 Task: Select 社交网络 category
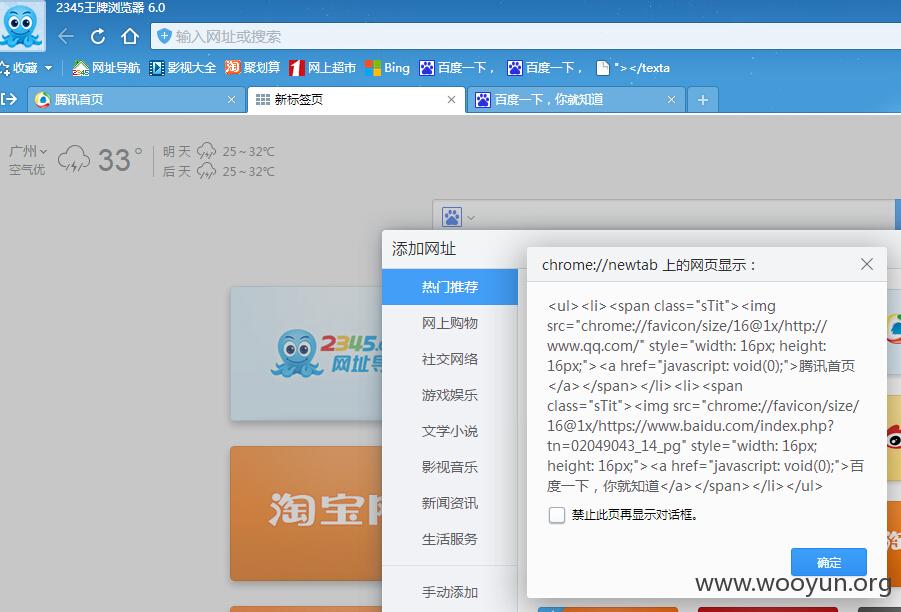(x=449, y=359)
